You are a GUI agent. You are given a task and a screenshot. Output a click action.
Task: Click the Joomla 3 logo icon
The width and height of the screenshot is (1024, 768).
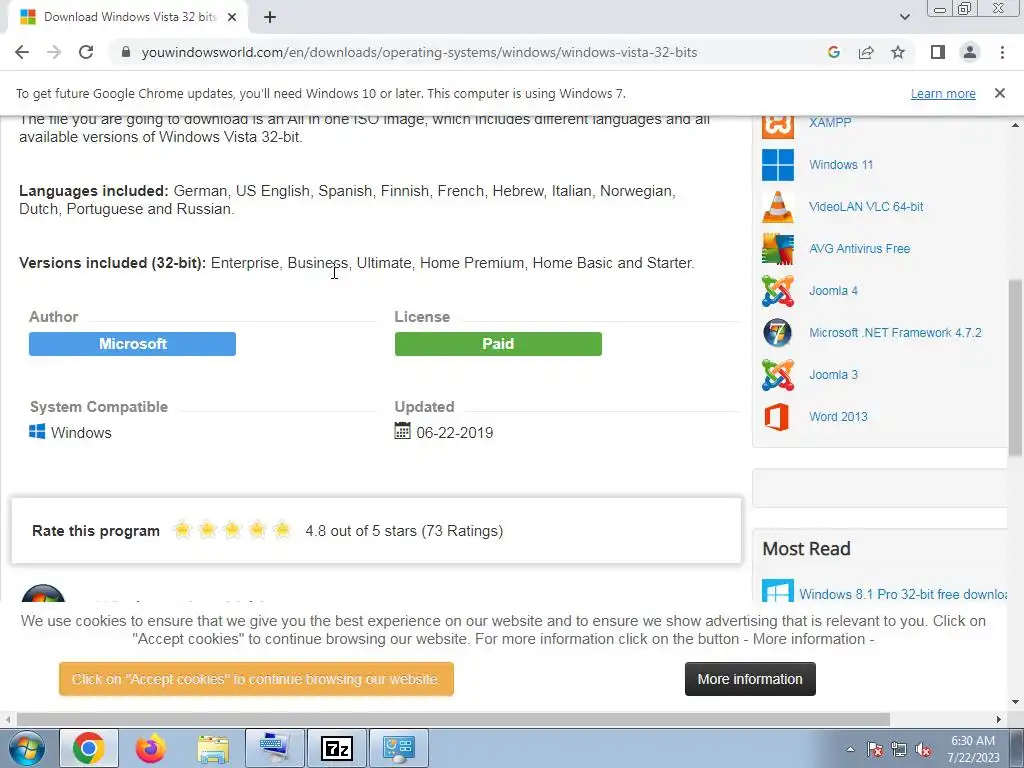coord(778,375)
